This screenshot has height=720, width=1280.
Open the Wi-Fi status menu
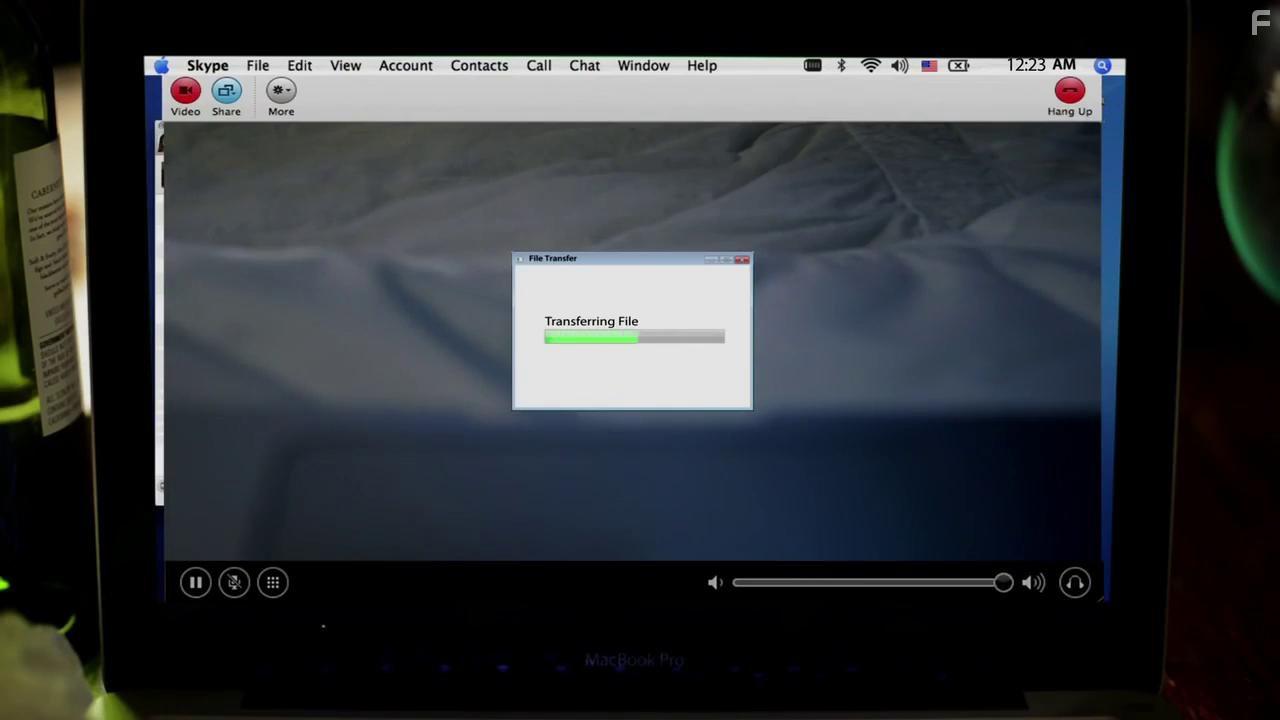coord(871,66)
